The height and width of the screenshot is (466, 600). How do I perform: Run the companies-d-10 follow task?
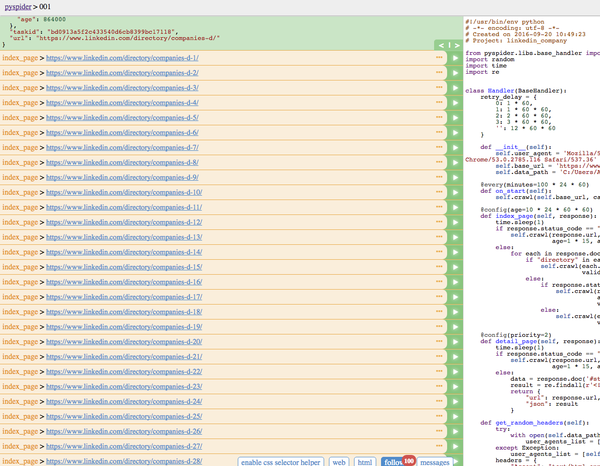[455, 192]
